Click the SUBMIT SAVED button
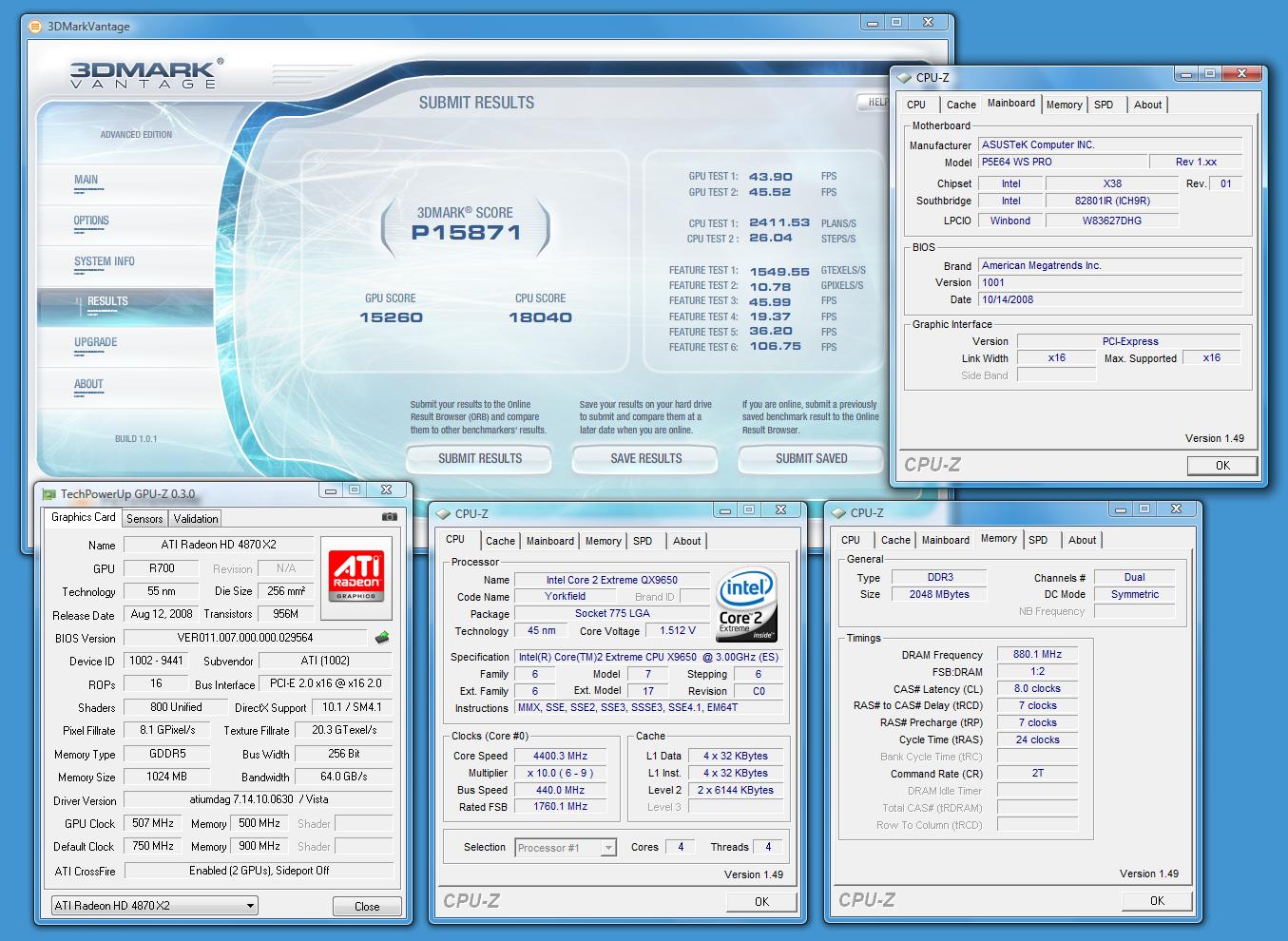 [x=811, y=459]
